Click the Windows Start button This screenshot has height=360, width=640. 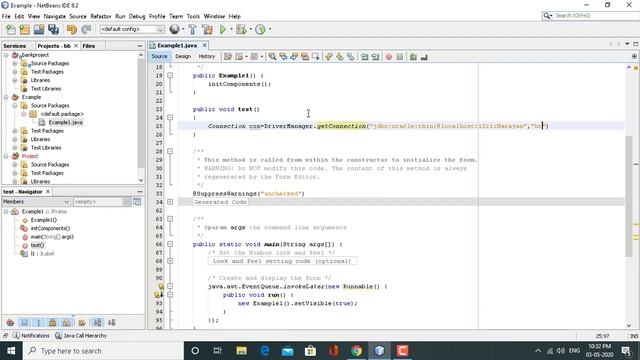click(x=11, y=351)
